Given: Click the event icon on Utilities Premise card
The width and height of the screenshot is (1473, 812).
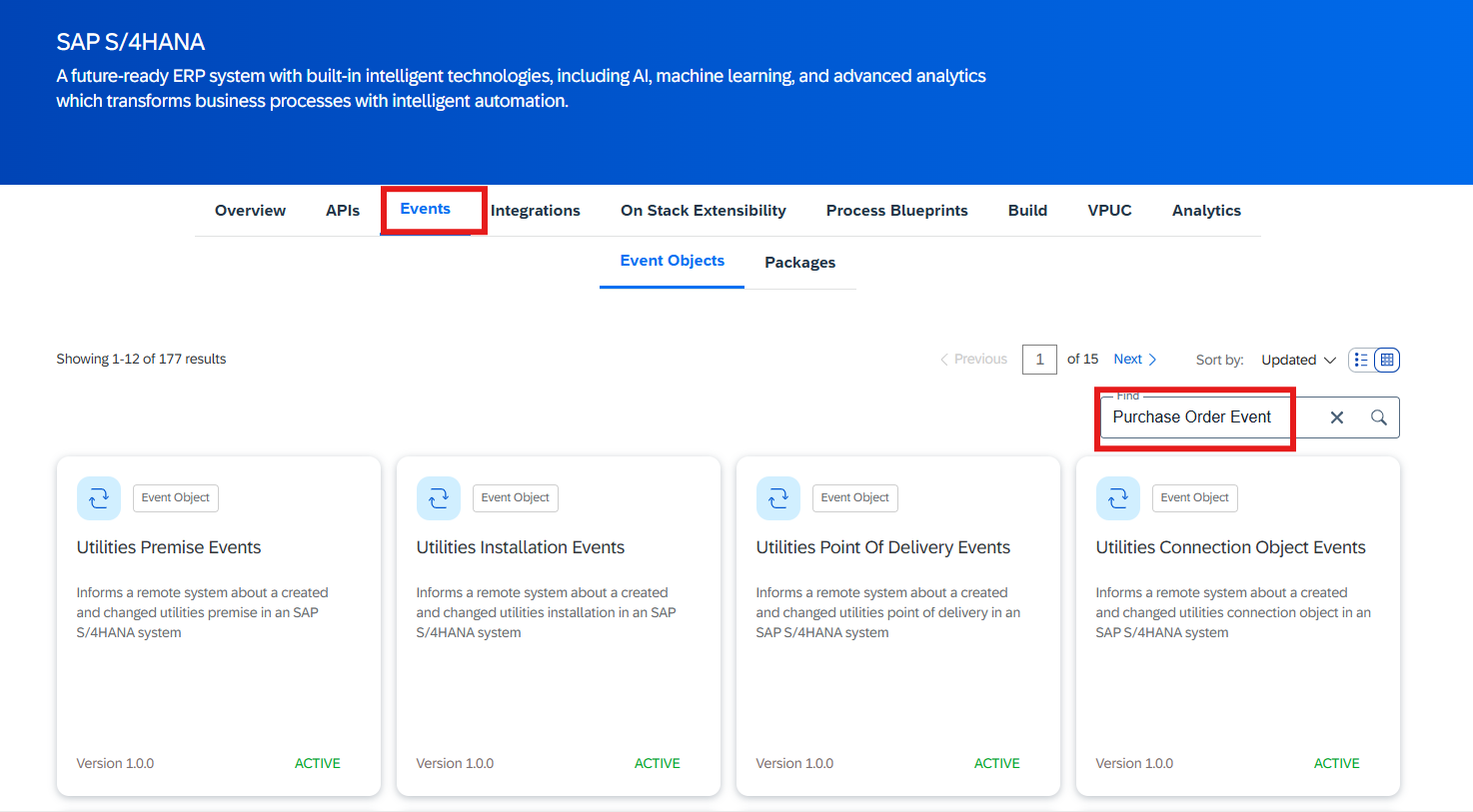Looking at the screenshot, I should pyautogui.click(x=99, y=498).
